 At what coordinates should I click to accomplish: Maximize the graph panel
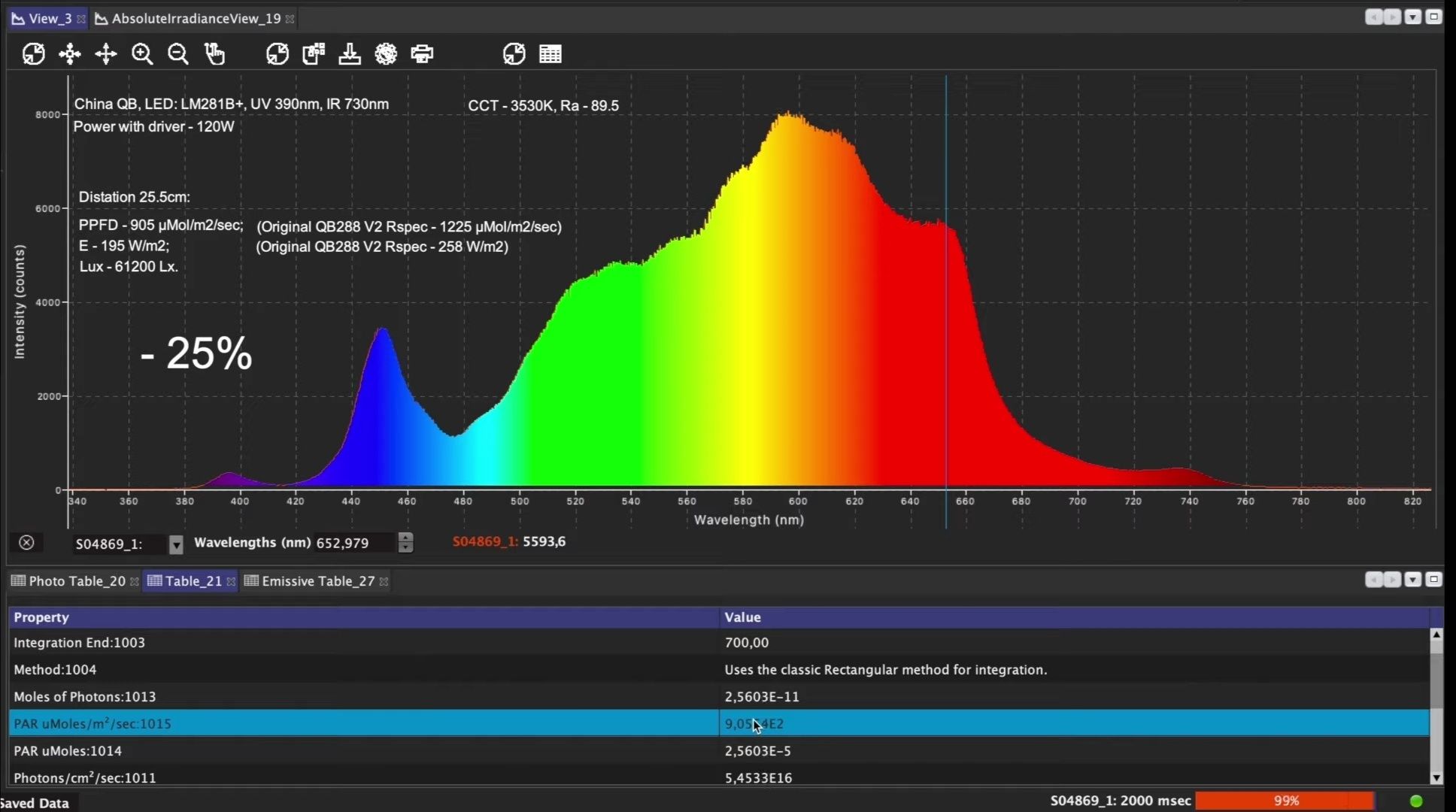tap(1433, 17)
